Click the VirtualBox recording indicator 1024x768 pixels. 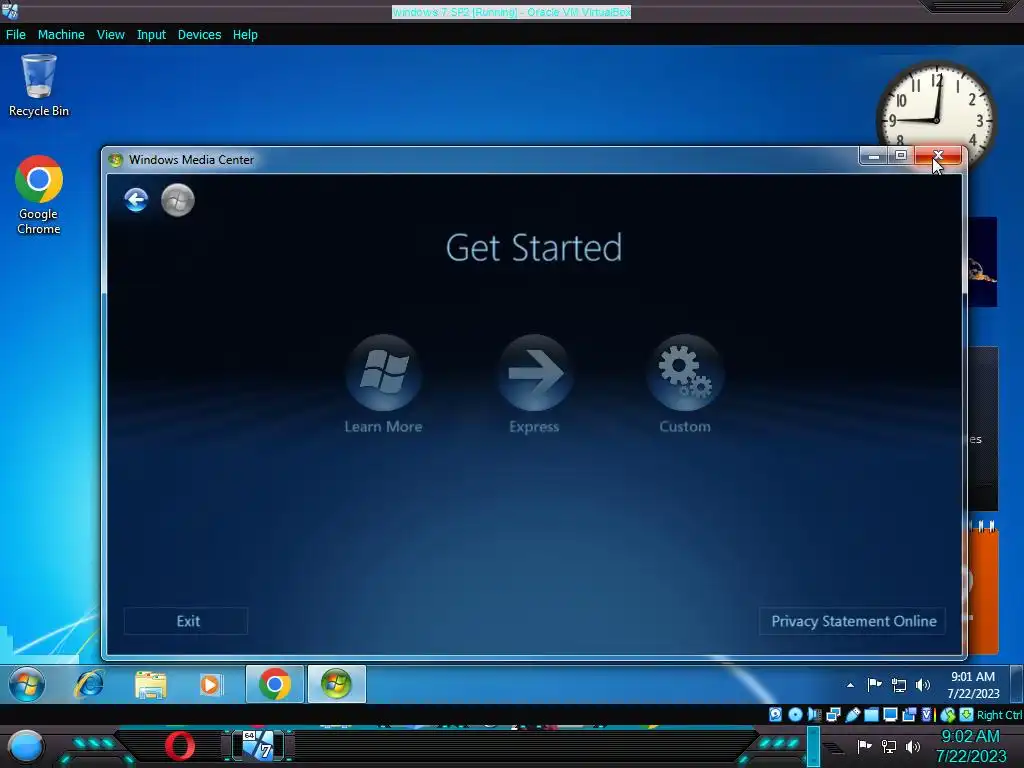pos(908,714)
